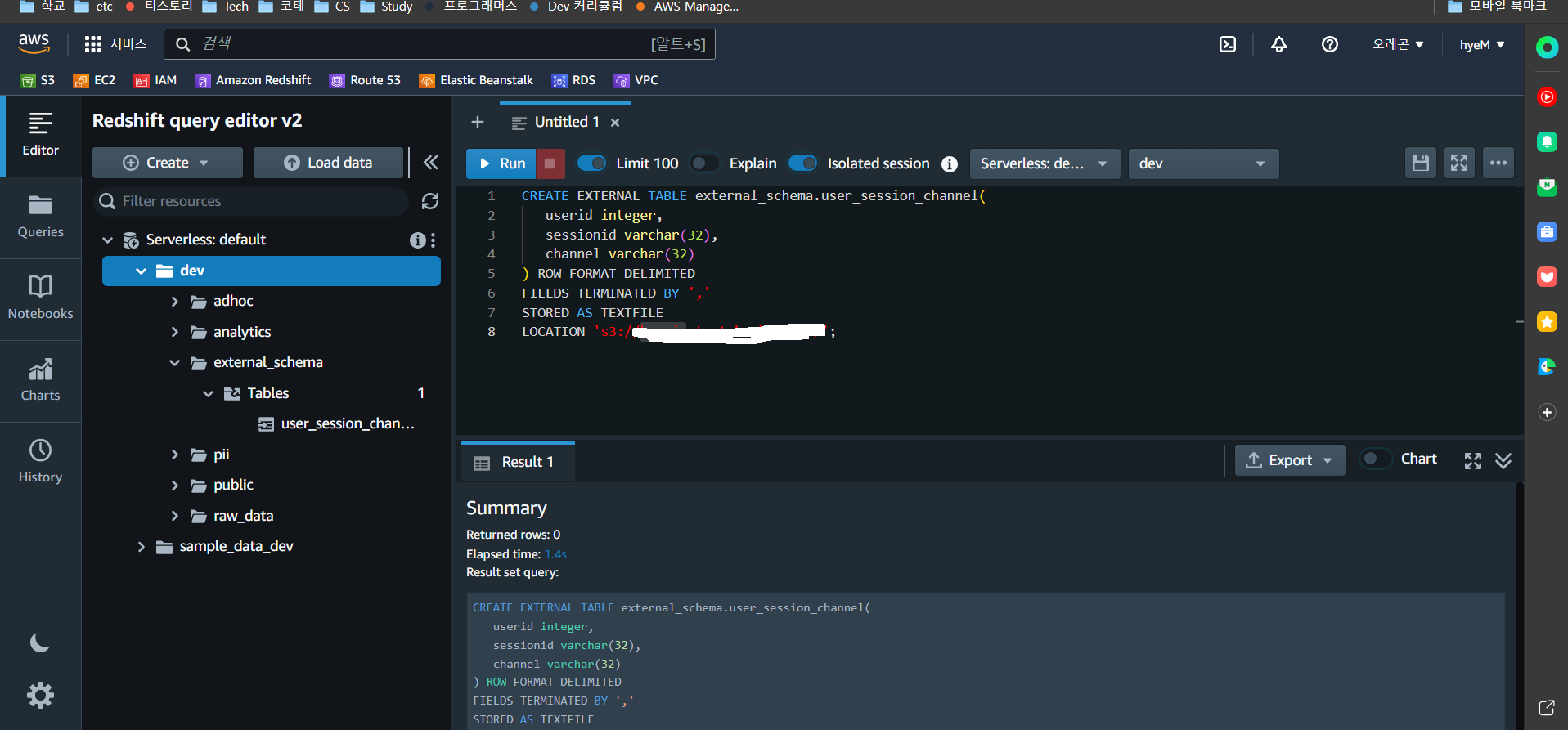
Task: Save the query with disk icon
Action: 1421,163
